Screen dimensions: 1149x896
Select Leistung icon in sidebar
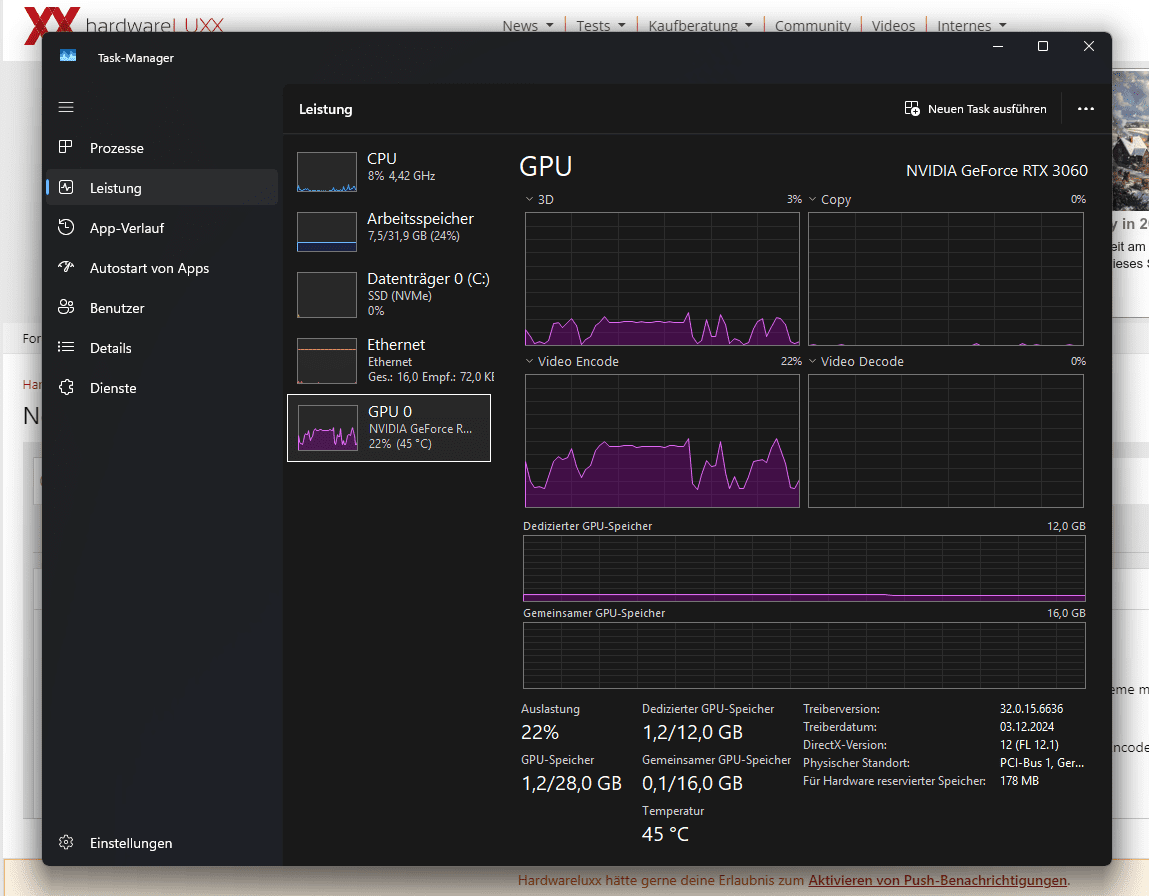66,188
